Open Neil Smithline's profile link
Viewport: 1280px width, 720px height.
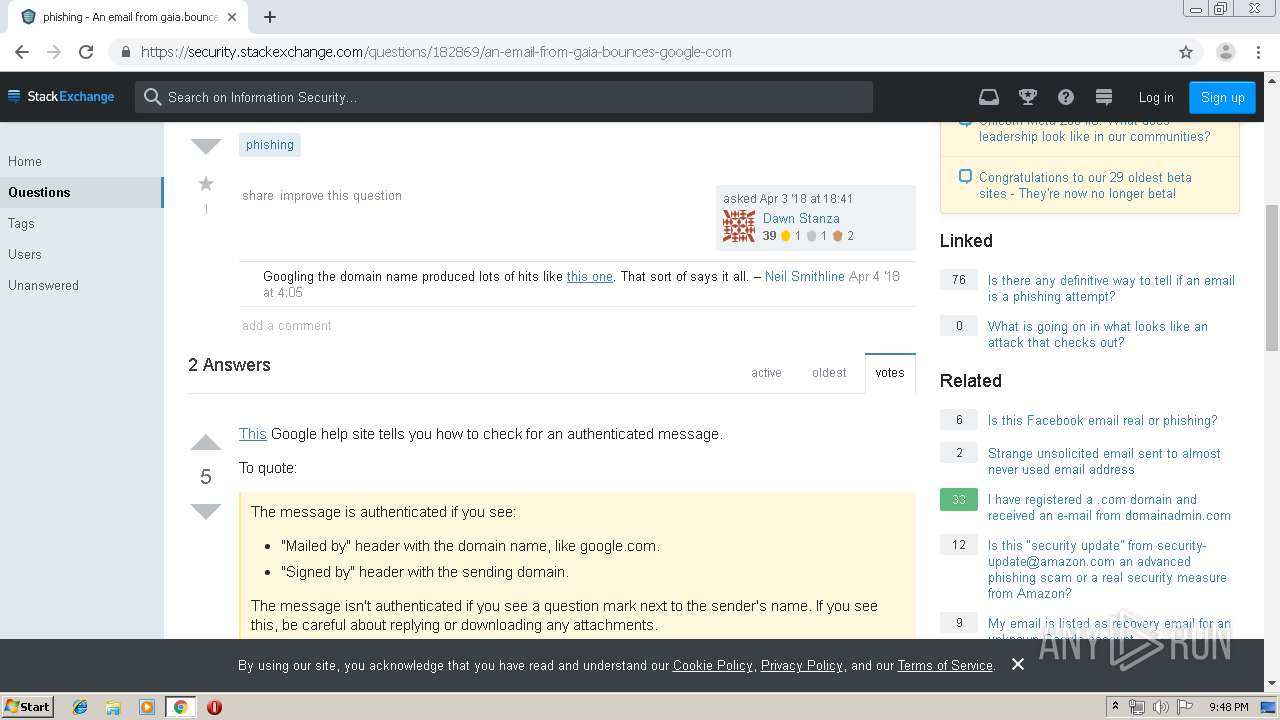[x=805, y=276]
